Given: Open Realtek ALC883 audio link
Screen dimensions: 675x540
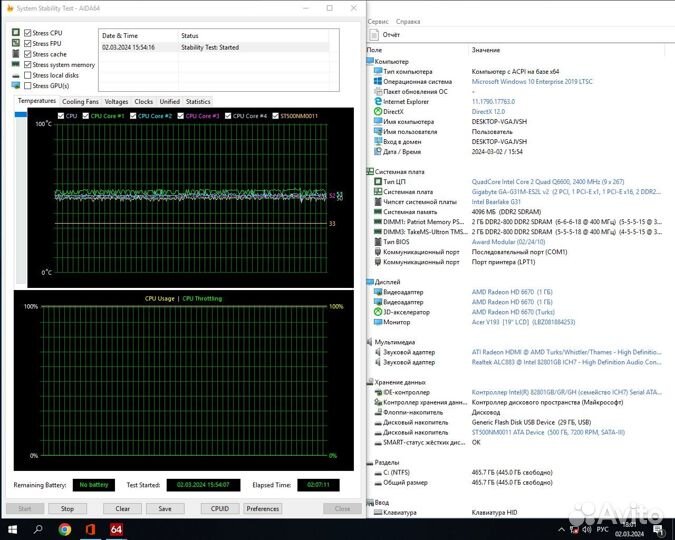Looking at the screenshot, I should point(566,362).
